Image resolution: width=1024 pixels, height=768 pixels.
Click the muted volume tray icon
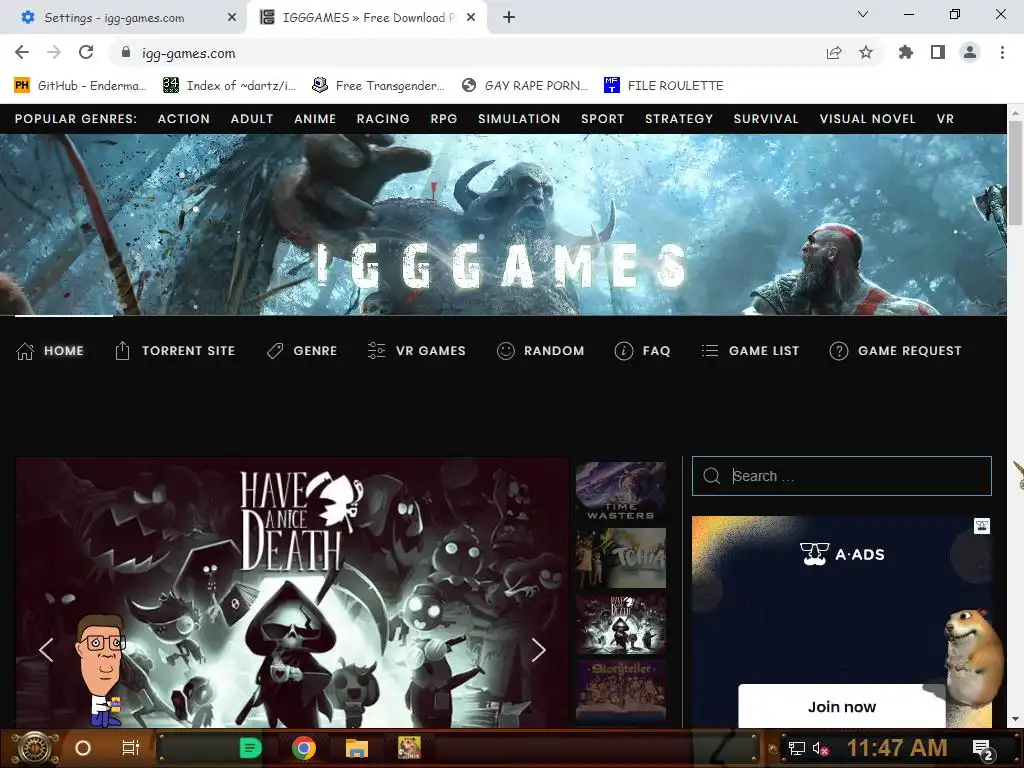pyautogui.click(x=820, y=748)
